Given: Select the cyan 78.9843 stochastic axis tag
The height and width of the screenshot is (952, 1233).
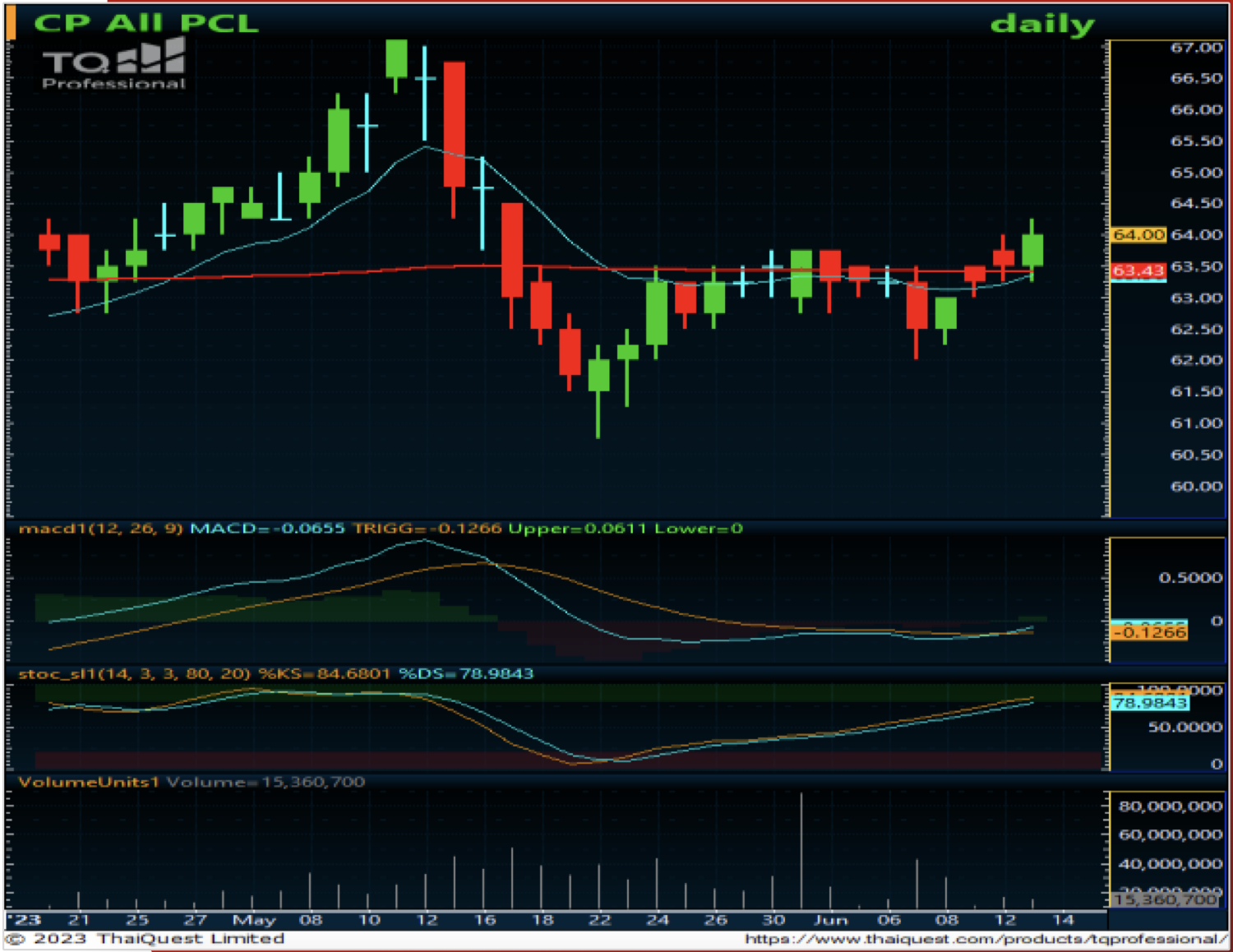Looking at the screenshot, I should point(1149,704).
